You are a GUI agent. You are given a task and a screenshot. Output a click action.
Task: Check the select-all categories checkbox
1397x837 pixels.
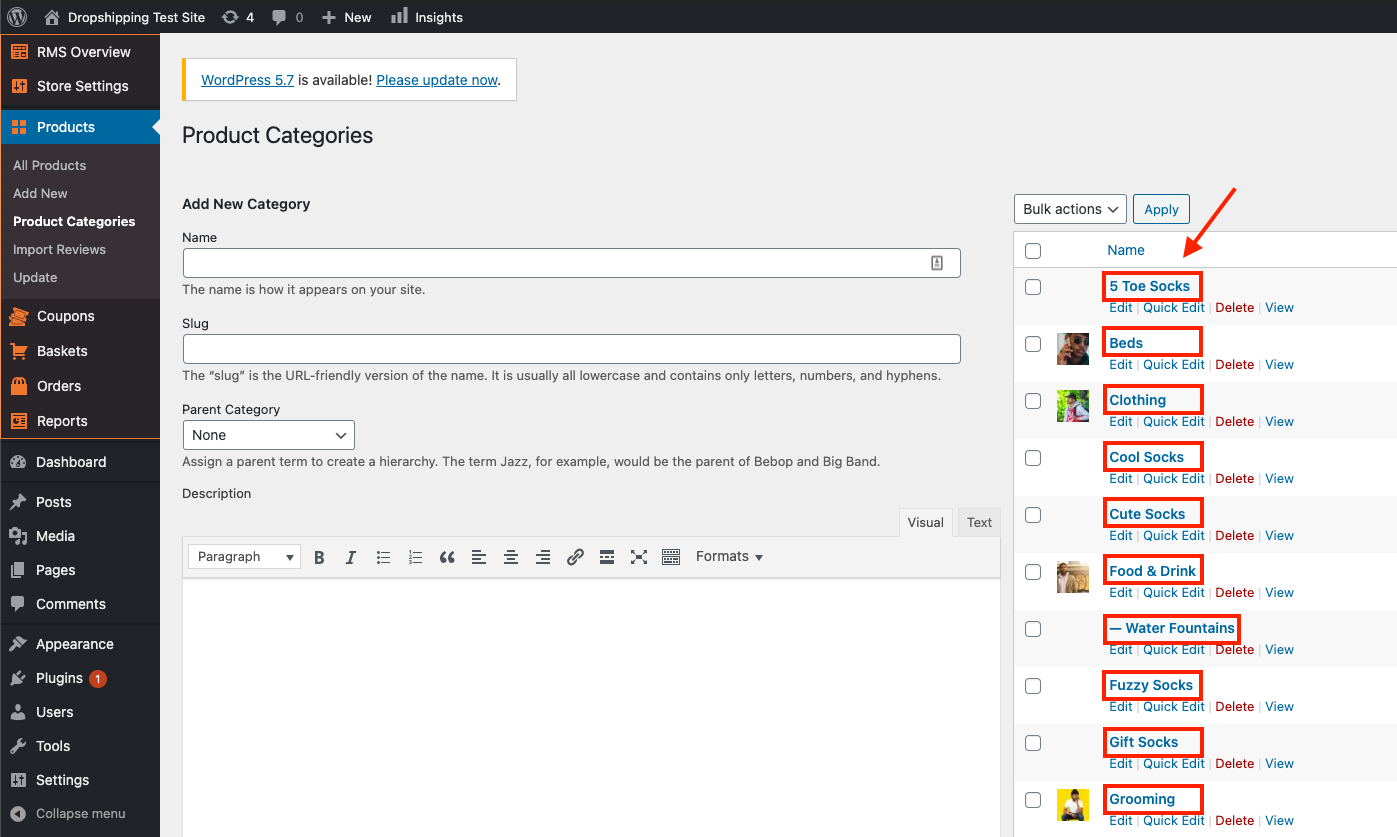[1033, 251]
